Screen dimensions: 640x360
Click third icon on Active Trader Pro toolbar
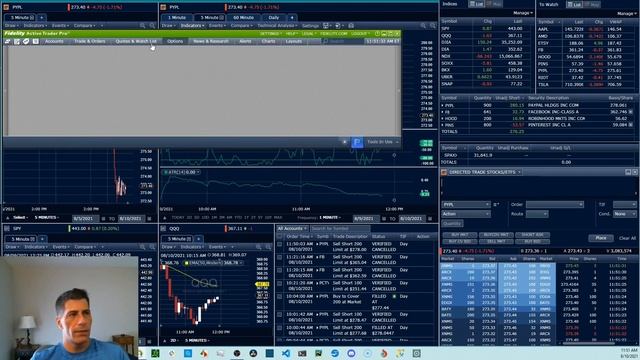[26, 41]
